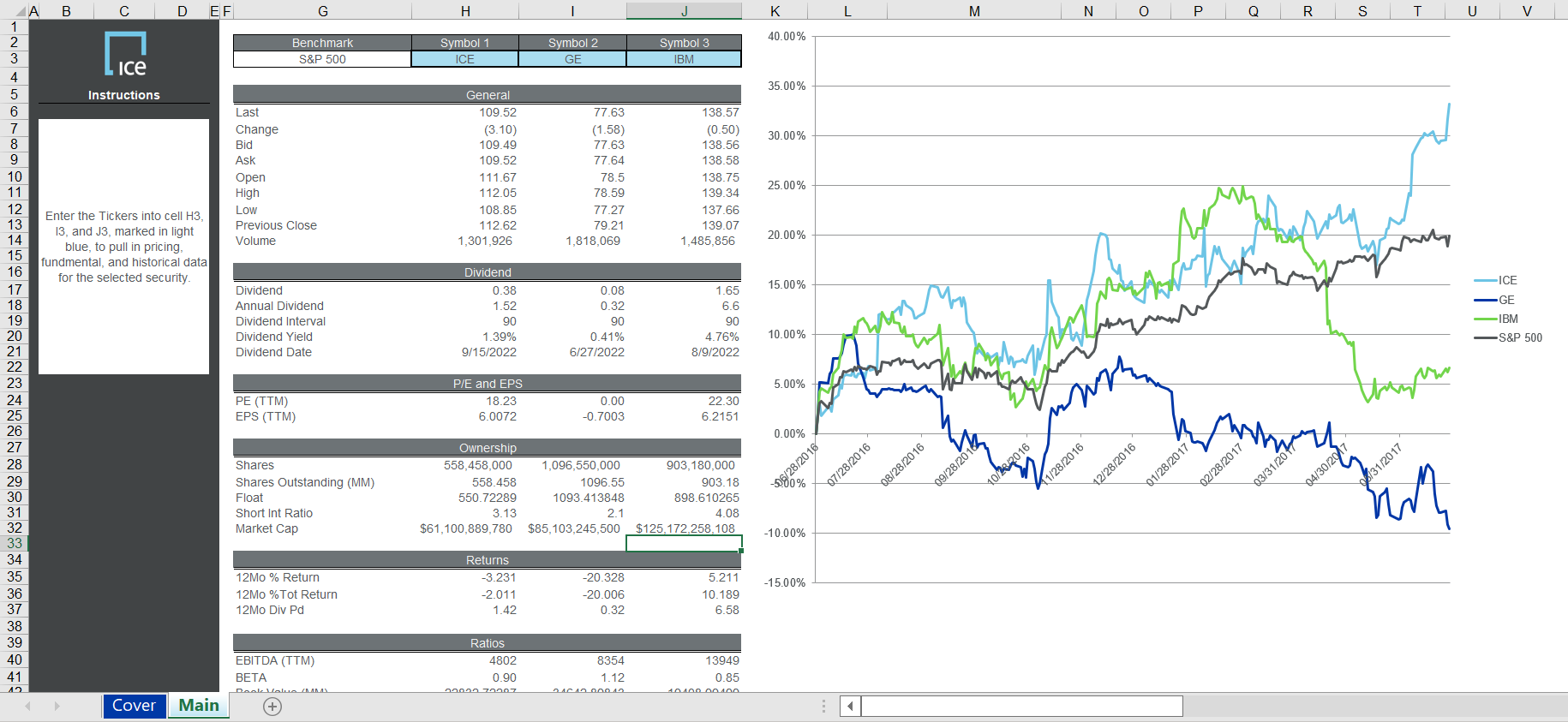Click the ICE logo image

125,54
